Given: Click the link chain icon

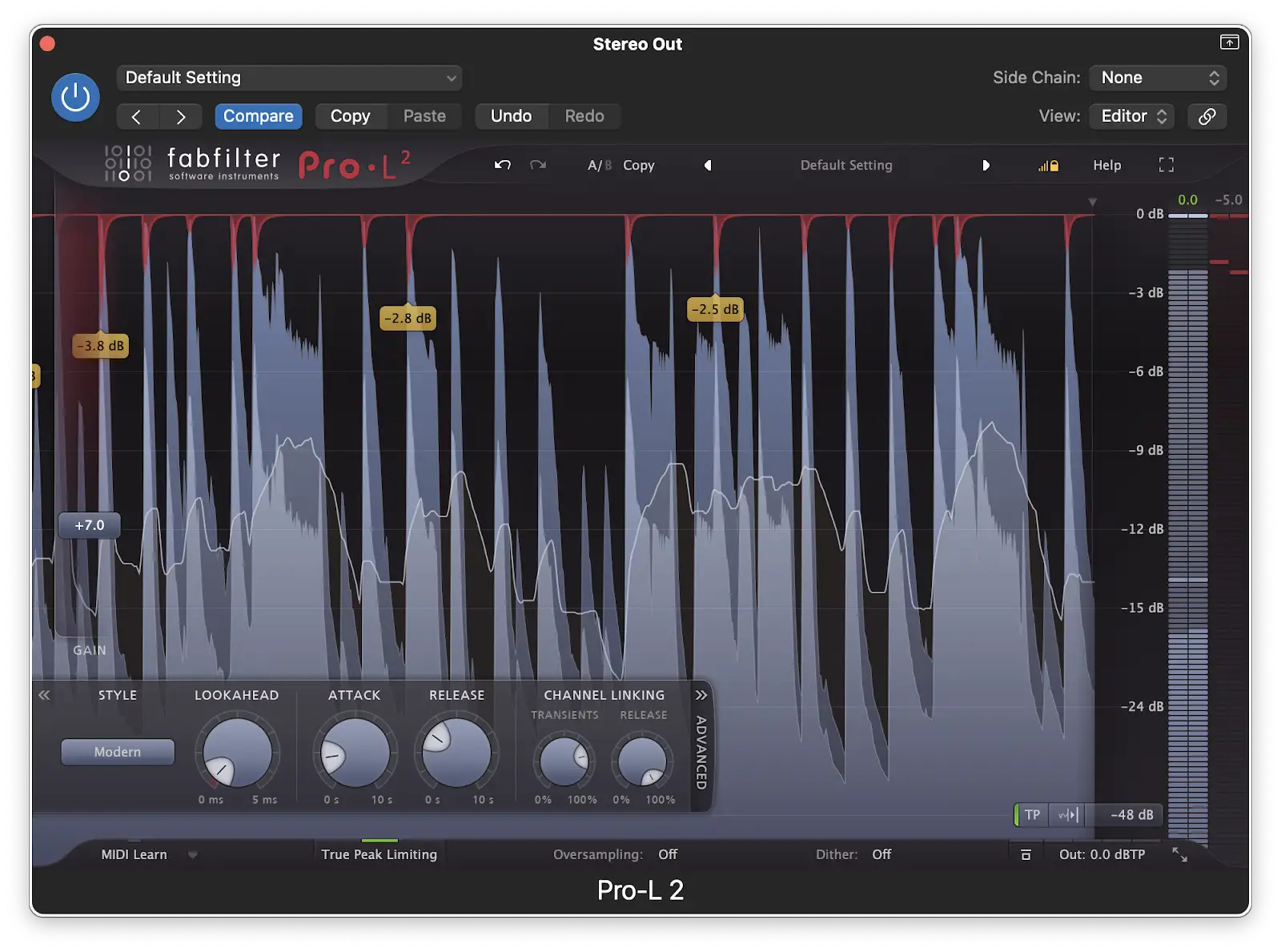Looking at the screenshot, I should (x=1207, y=116).
